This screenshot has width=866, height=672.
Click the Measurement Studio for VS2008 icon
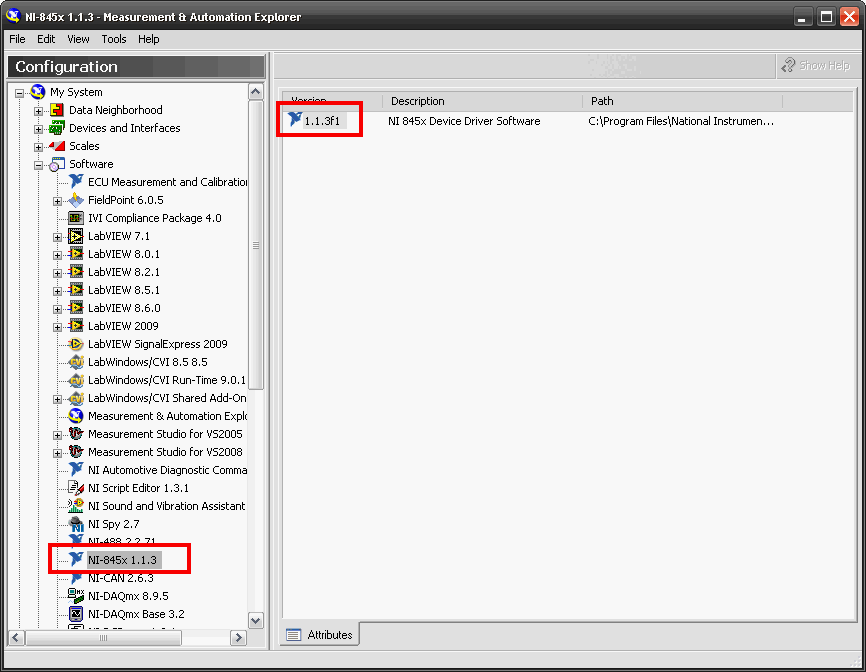[76, 452]
